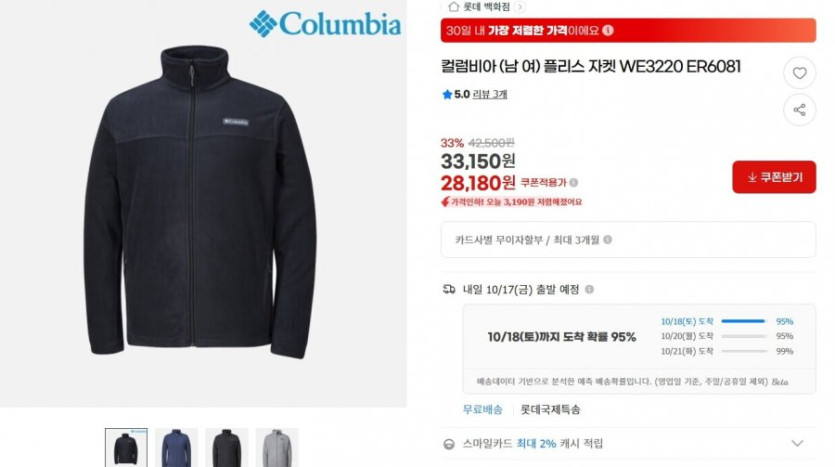The image size is (835, 467).
Task: Open the 리뷰 3개 reviews link
Action: [490, 94]
